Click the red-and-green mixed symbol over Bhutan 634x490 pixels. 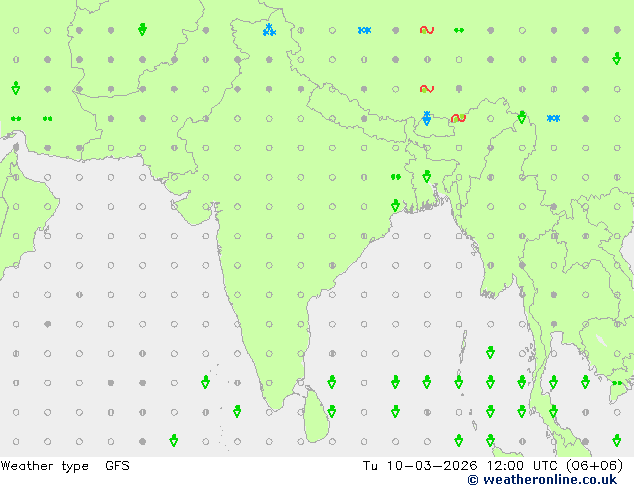tap(459, 118)
